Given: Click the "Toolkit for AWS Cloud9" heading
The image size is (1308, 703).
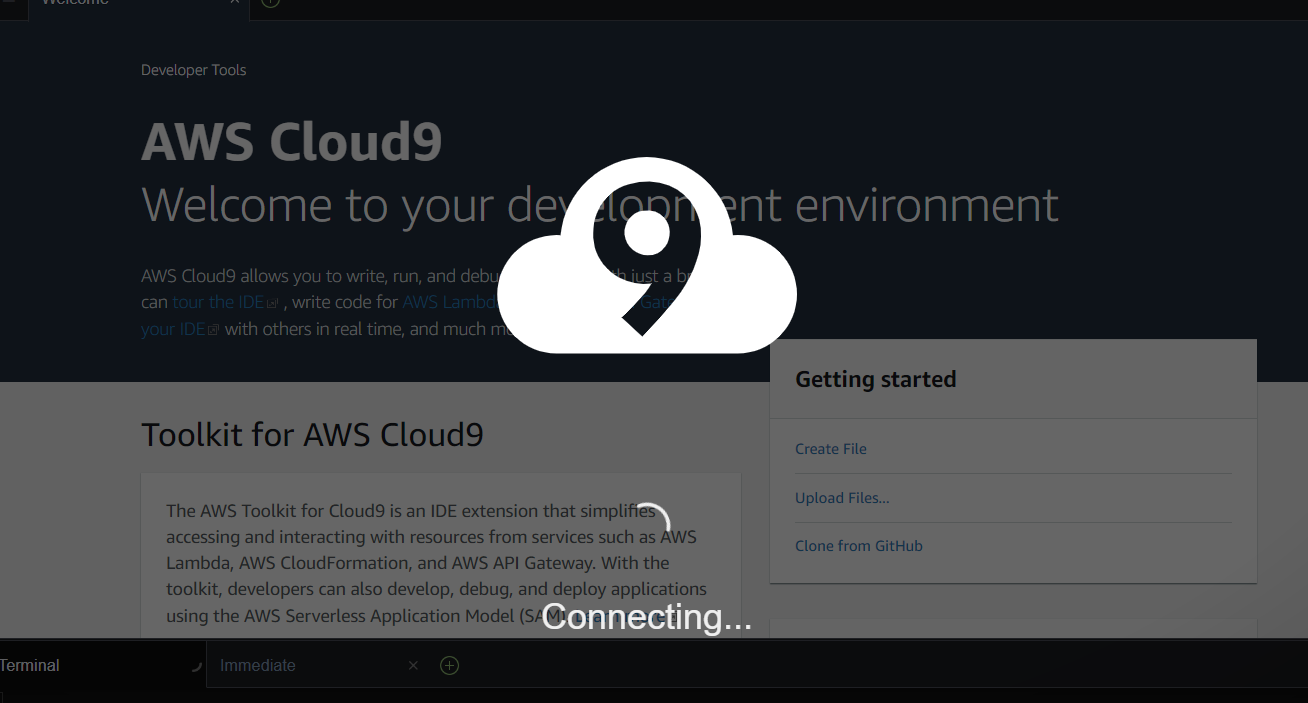Looking at the screenshot, I should (x=313, y=435).
